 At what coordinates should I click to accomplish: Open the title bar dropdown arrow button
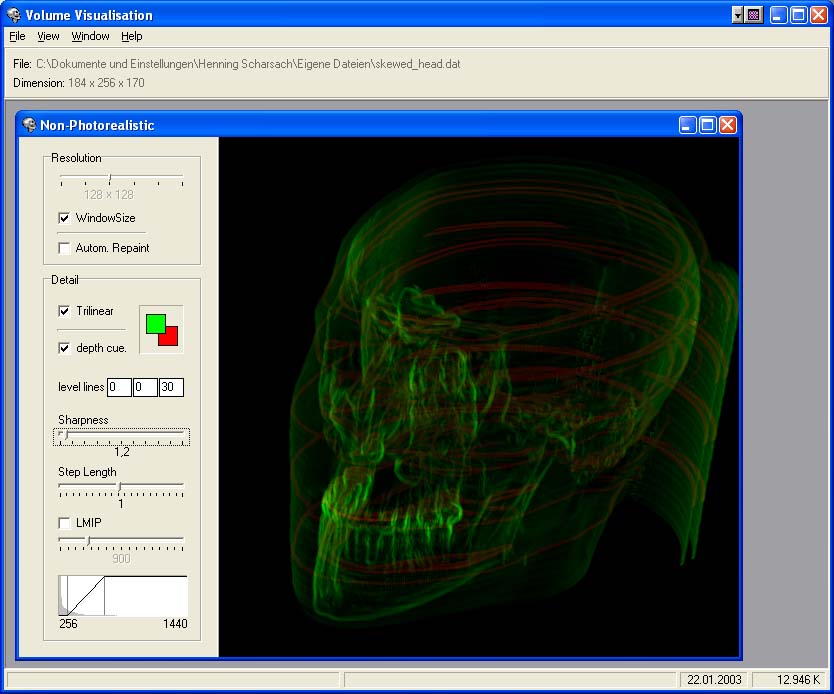pos(738,15)
